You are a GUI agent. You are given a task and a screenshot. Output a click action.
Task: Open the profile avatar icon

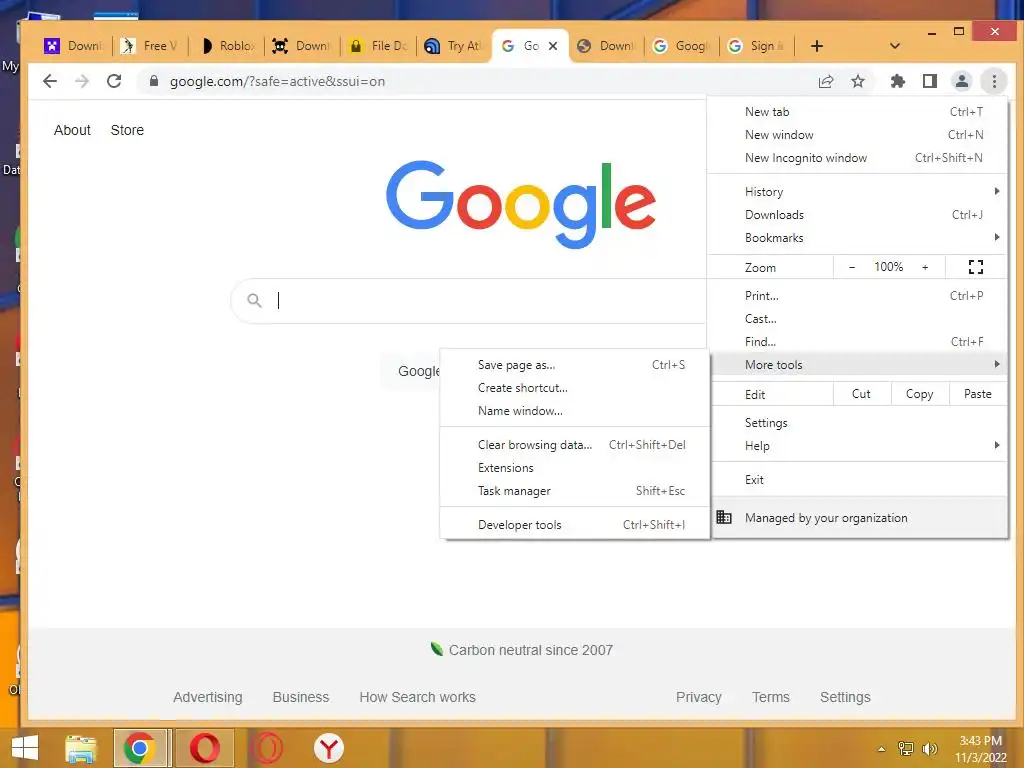point(961,81)
